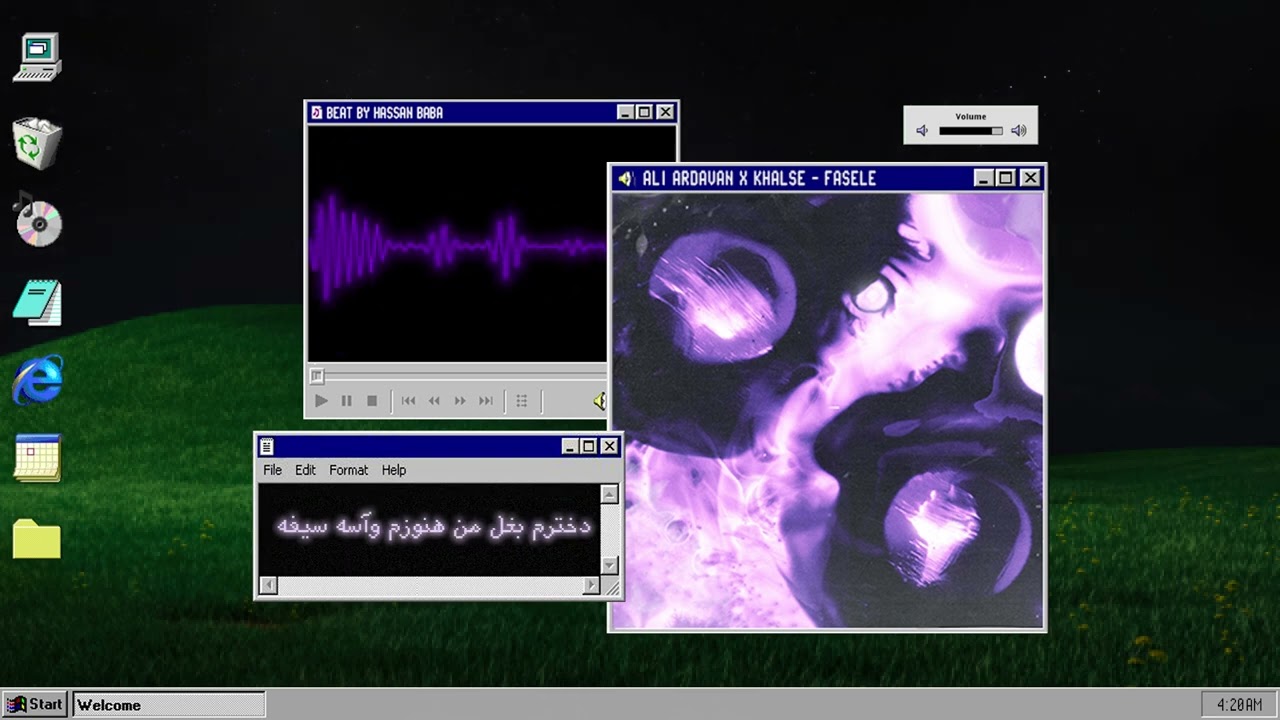Click the seek bar handle in media player
The image size is (1280, 720).
[317, 376]
